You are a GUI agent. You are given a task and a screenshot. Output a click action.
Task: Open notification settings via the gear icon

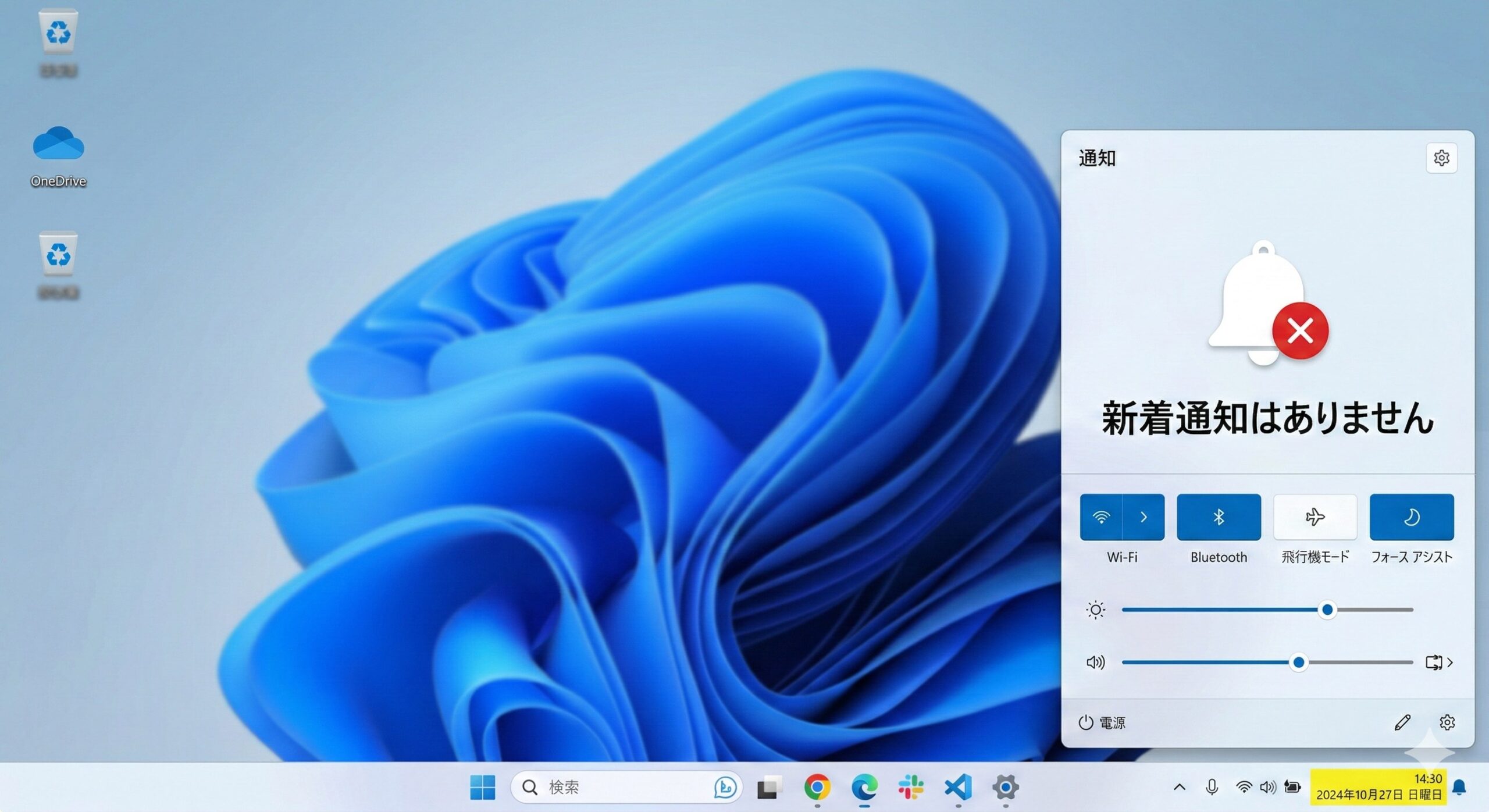[1441, 158]
